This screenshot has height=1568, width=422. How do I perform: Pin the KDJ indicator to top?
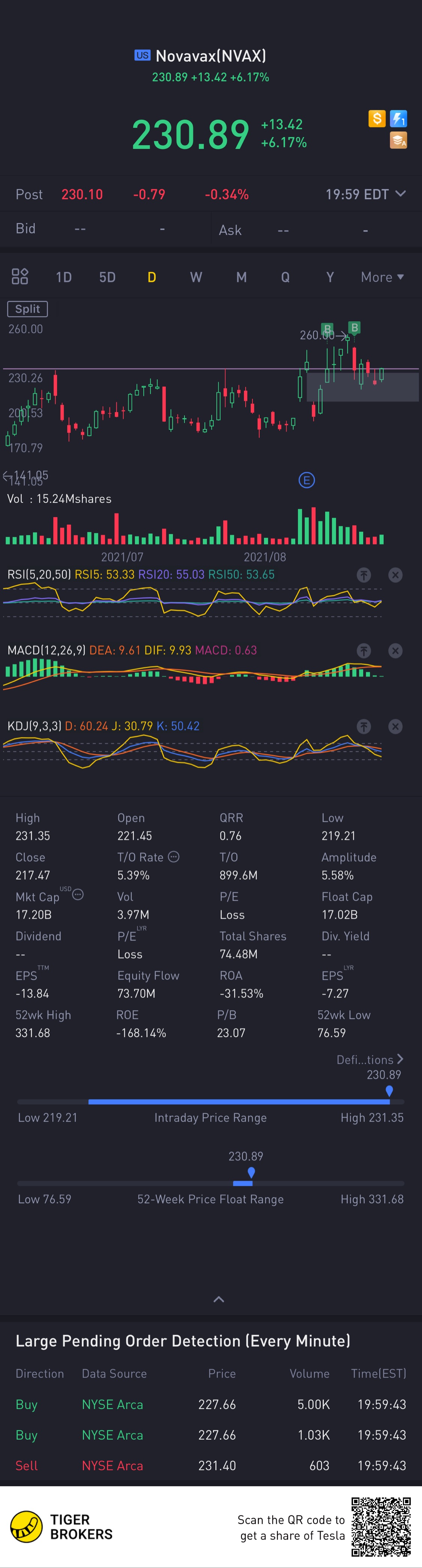[x=363, y=726]
